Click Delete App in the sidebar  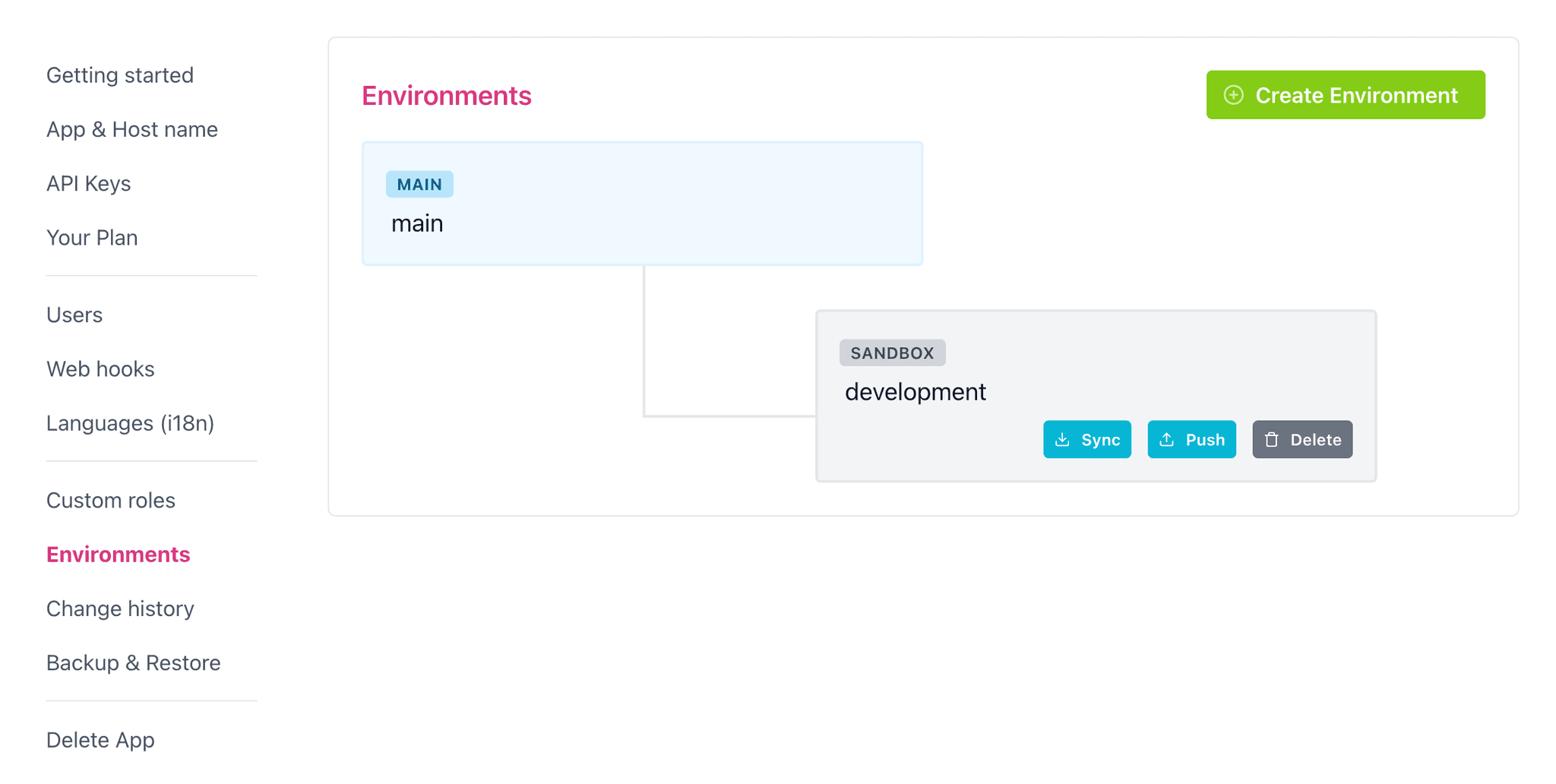[x=100, y=740]
